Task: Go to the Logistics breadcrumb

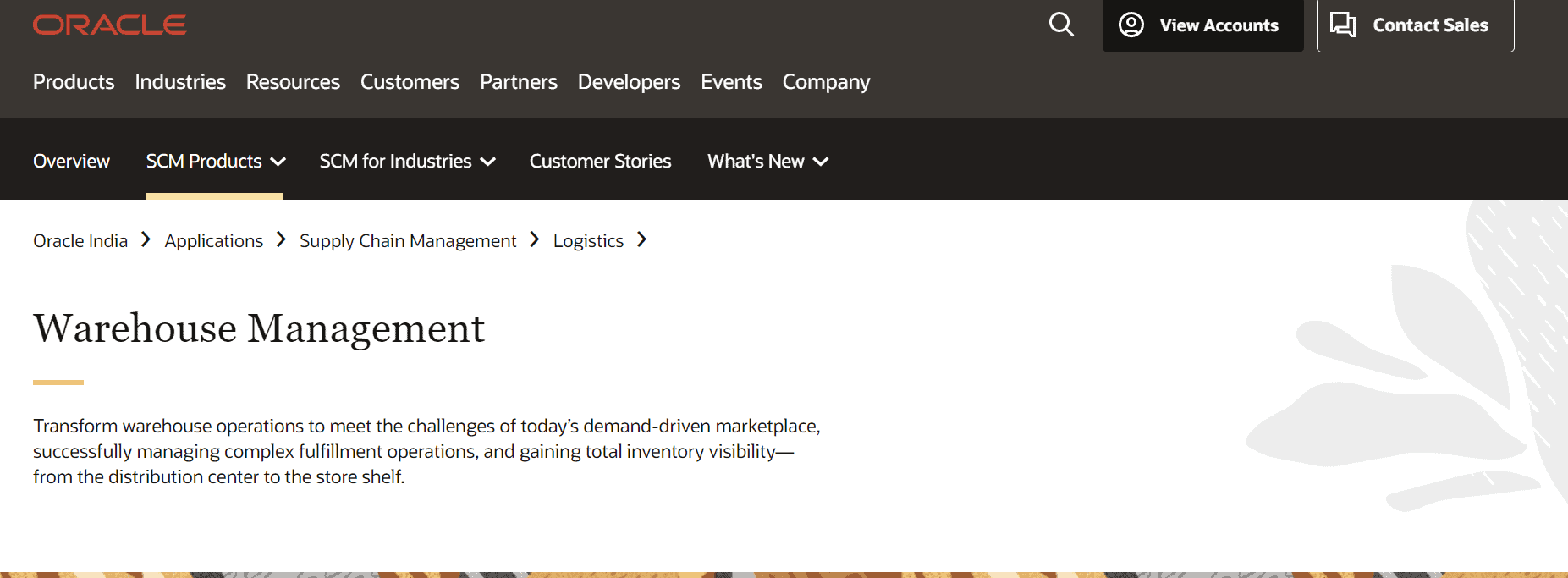Action: [x=588, y=241]
